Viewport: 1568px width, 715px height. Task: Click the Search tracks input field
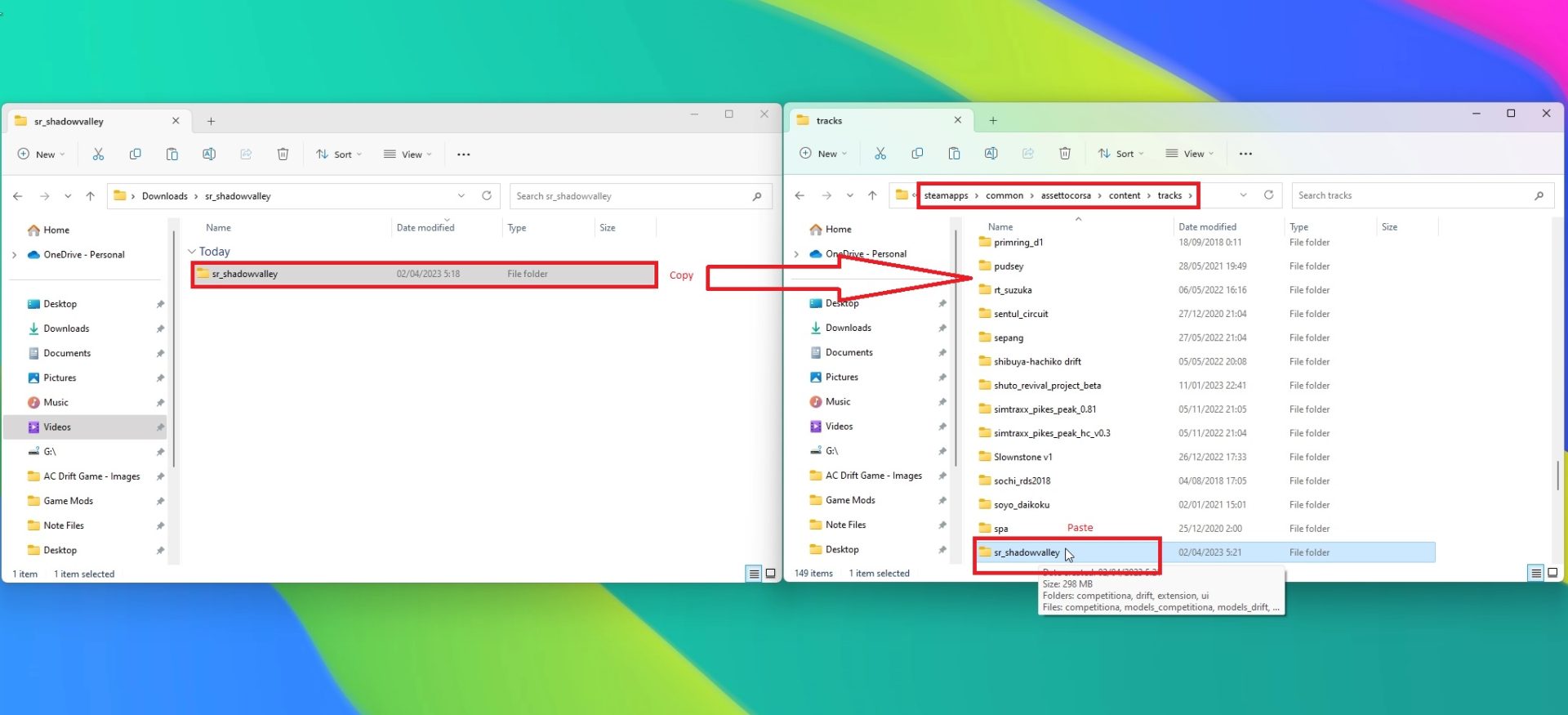[x=1413, y=195]
